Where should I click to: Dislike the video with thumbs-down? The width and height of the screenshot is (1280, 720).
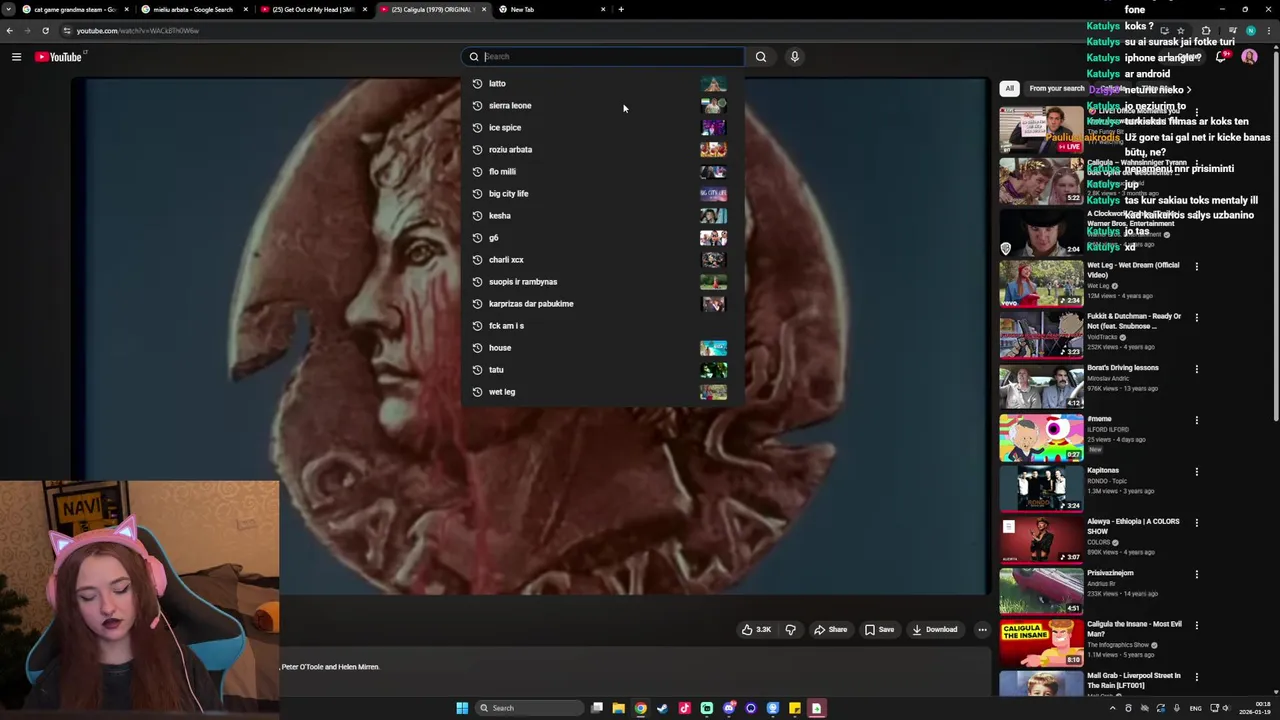point(790,630)
